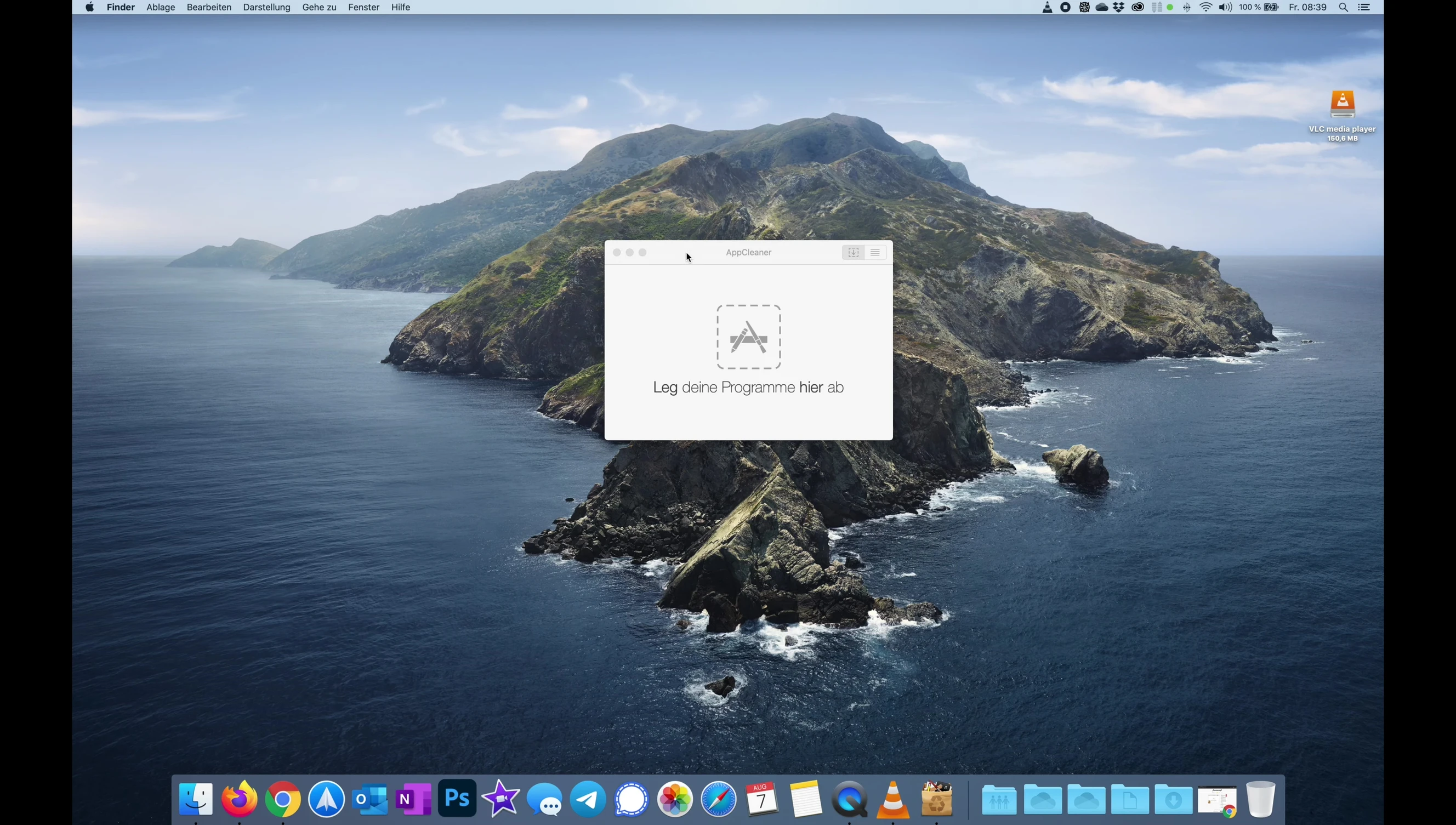1456x825 pixels.
Task: Open the Bluetooth menu bar icon
Action: tap(1187, 7)
